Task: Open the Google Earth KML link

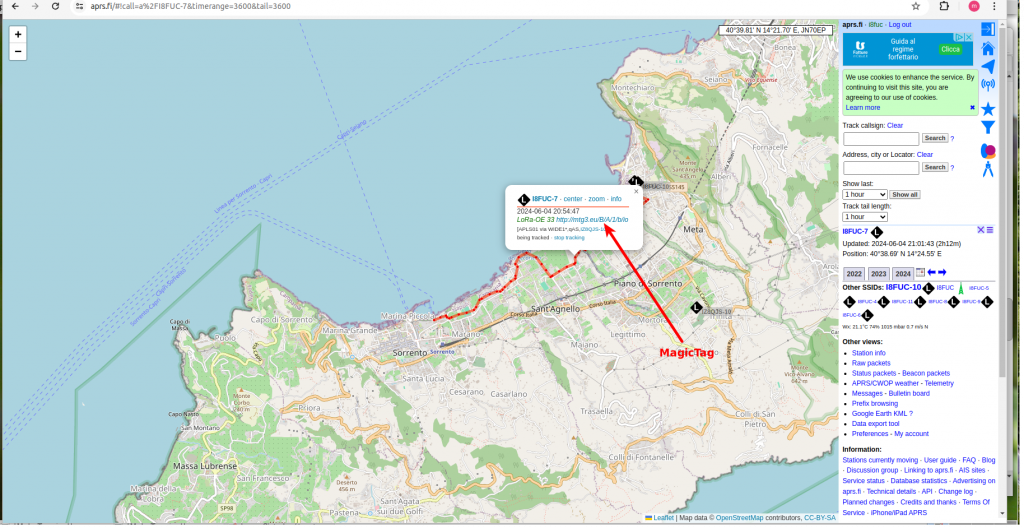Action: click(x=880, y=414)
